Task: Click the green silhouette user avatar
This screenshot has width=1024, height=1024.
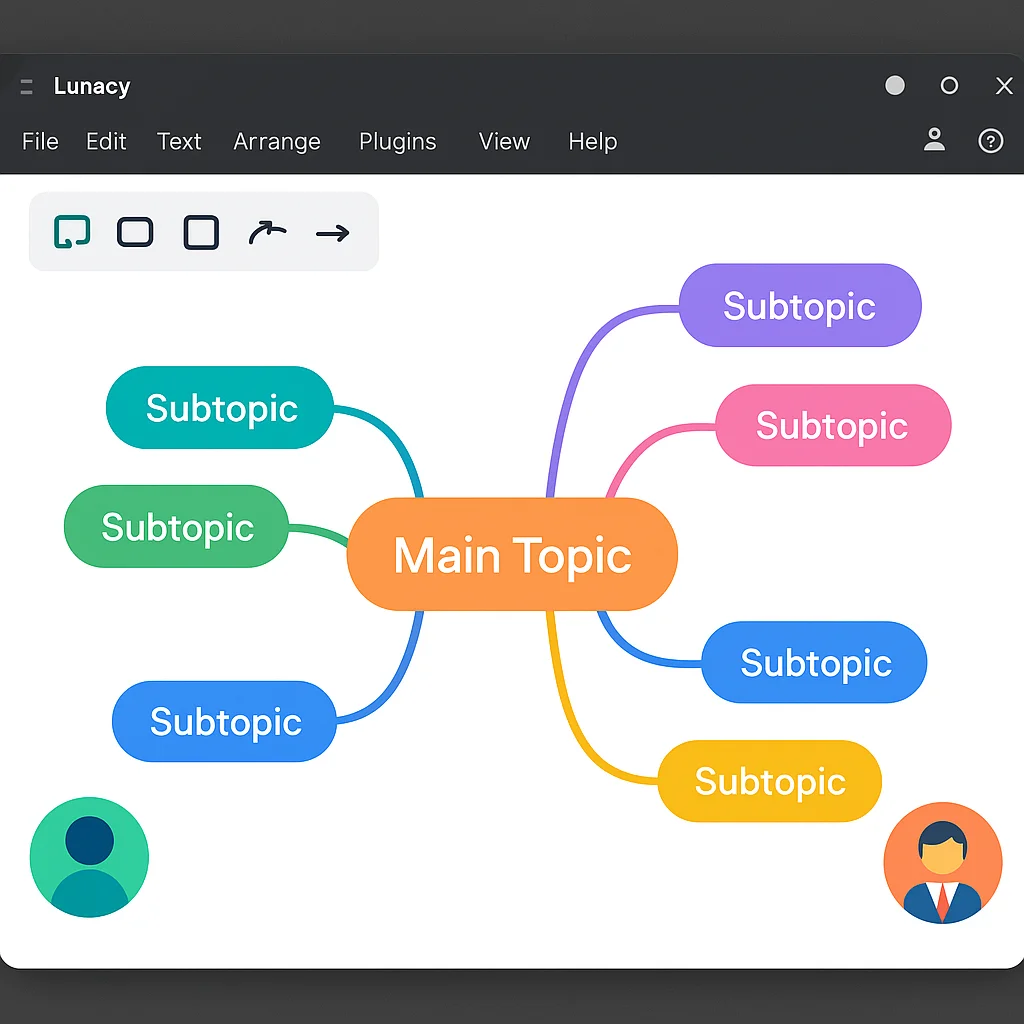Action: [89, 857]
